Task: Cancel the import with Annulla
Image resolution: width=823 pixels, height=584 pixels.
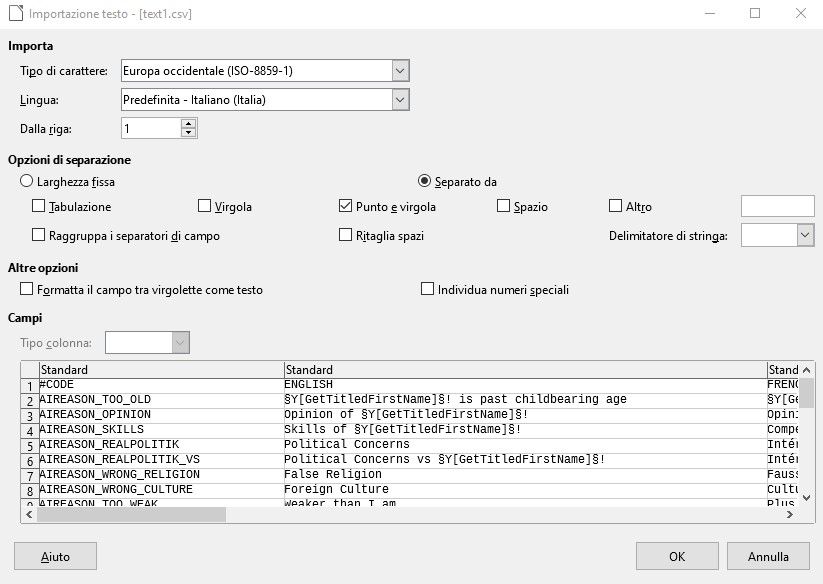Action: click(x=768, y=556)
